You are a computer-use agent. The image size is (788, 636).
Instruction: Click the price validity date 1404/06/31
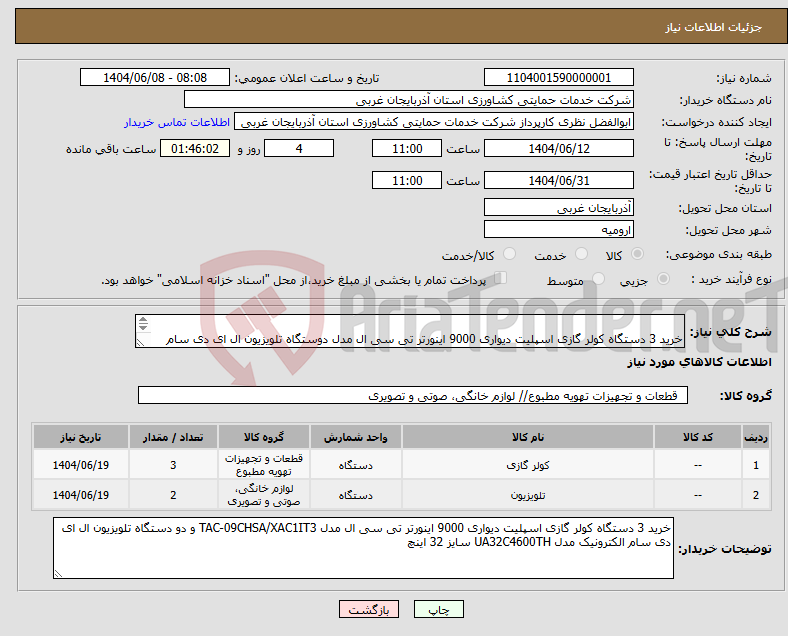coord(558,180)
